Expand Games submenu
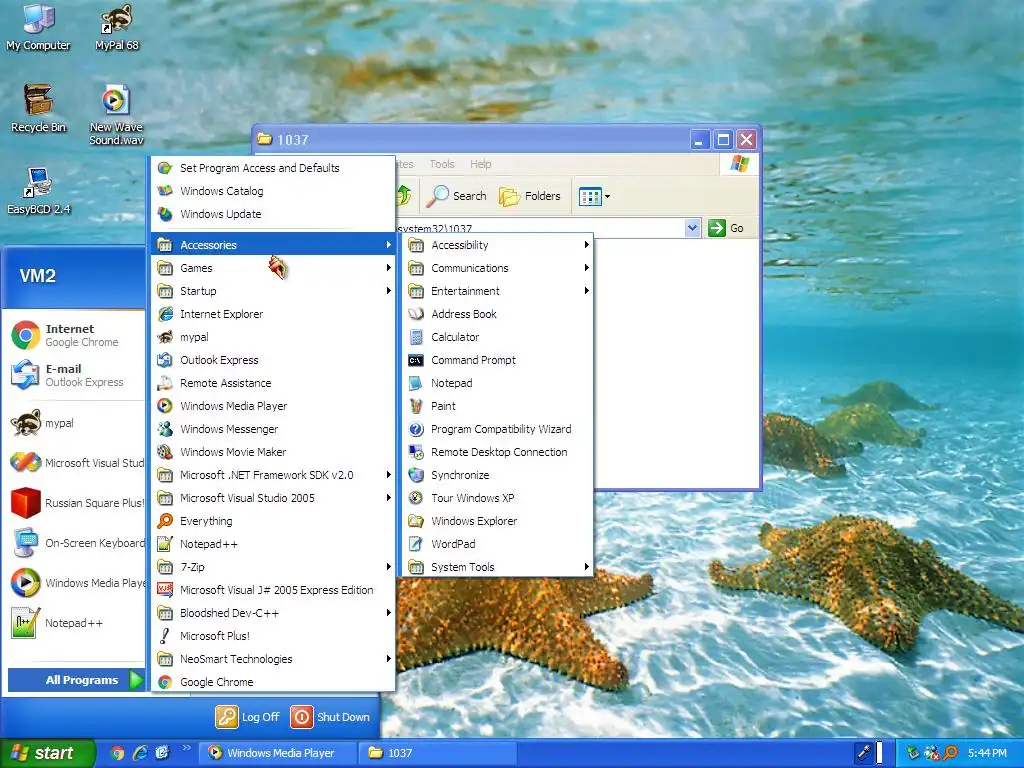This screenshot has width=1024, height=768. 273,268
